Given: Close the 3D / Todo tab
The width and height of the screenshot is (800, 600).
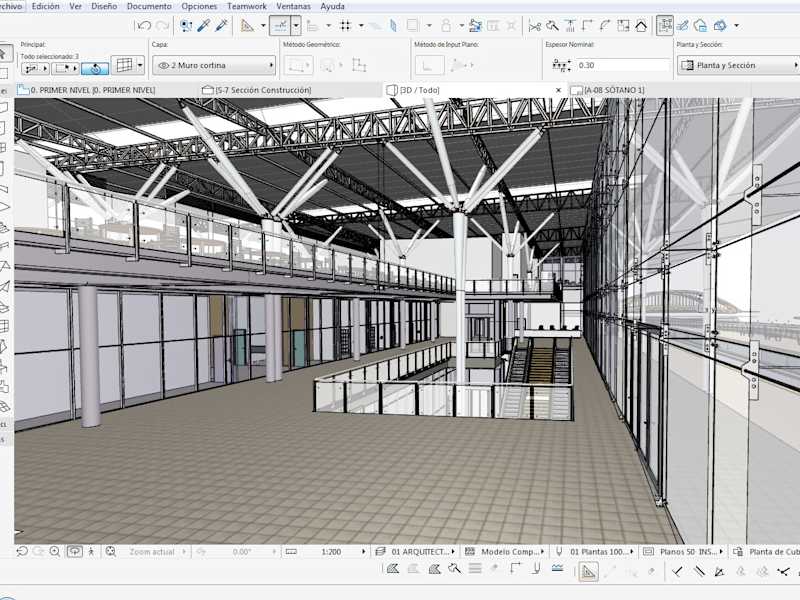Looking at the screenshot, I should [558, 90].
